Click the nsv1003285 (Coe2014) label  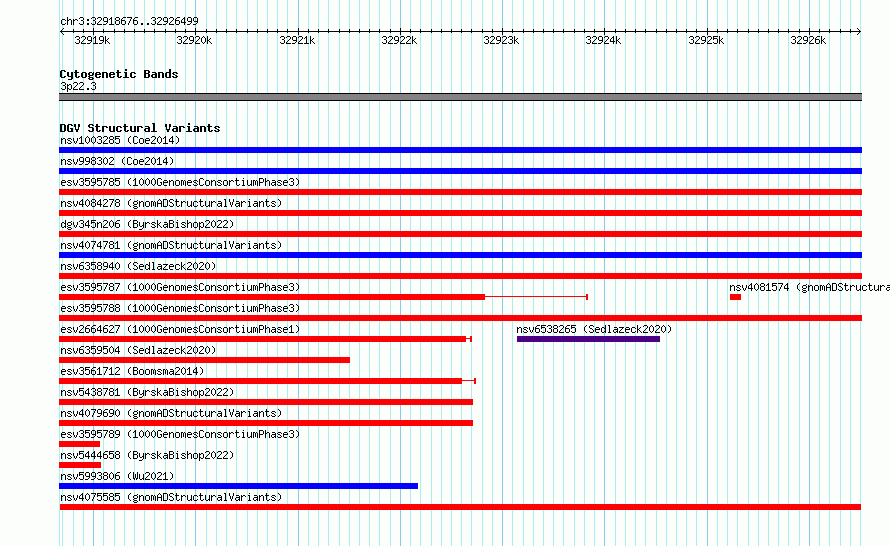(120, 140)
